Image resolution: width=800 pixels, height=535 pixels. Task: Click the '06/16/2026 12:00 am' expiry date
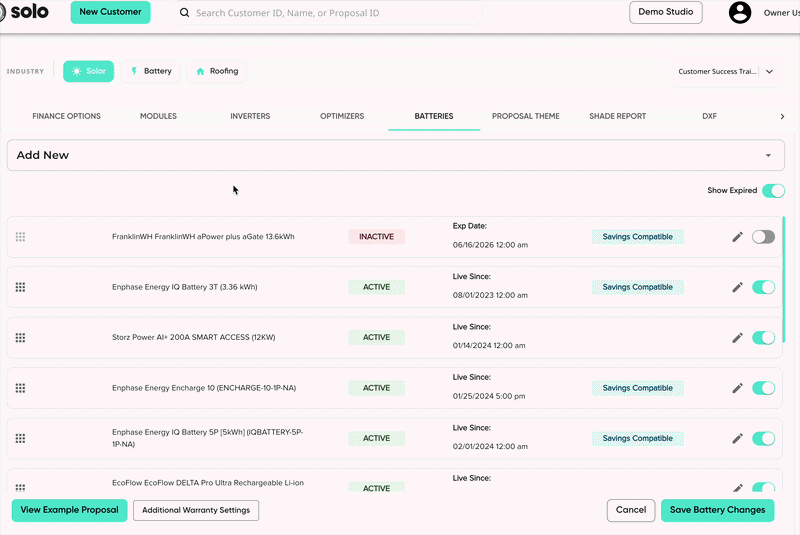coord(490,245)
